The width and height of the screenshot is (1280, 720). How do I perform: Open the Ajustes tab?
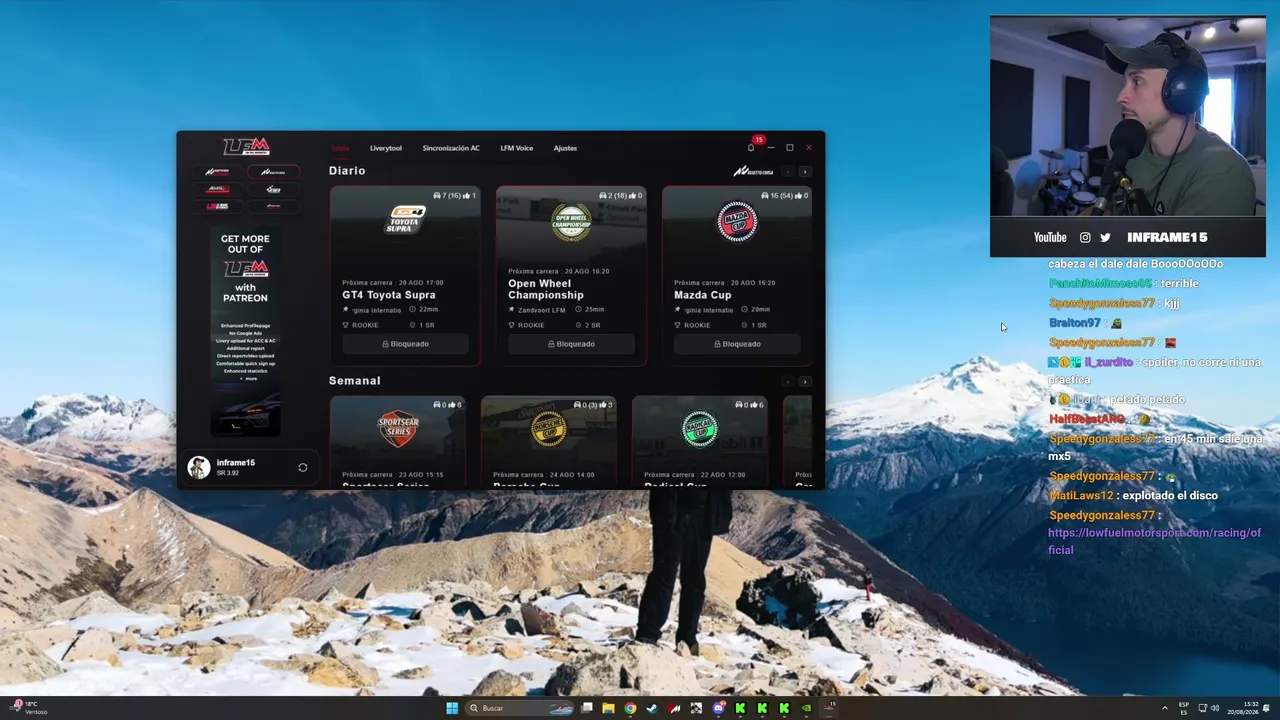pos(565,148)
